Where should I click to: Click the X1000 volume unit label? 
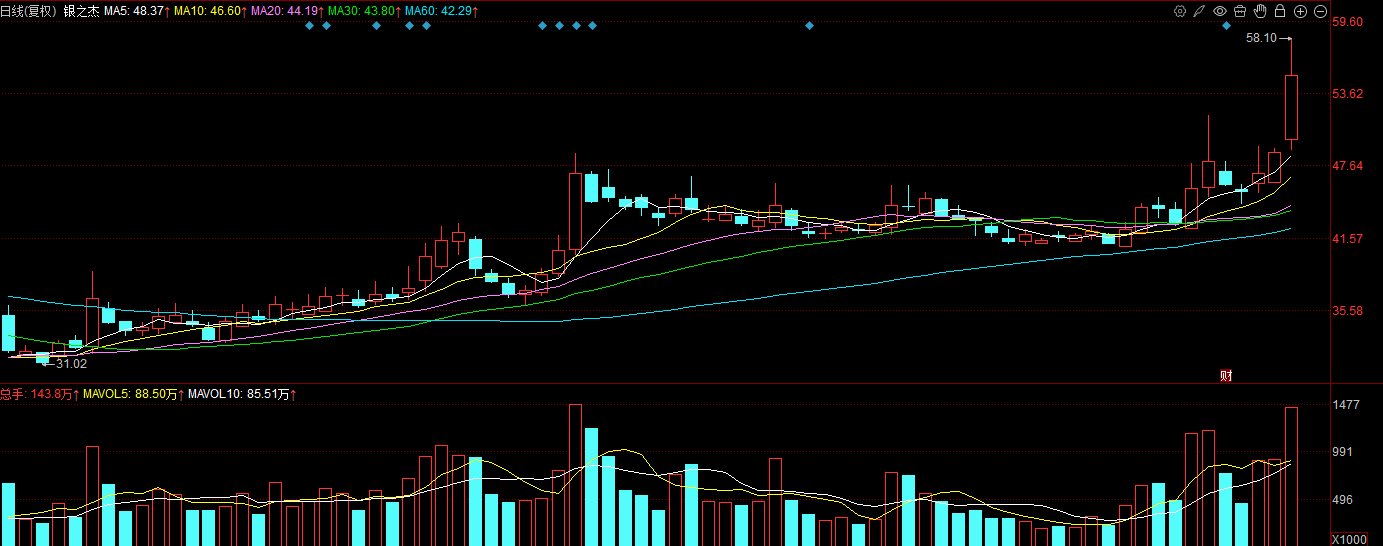pyautogui.click(x=1350, y=538)
